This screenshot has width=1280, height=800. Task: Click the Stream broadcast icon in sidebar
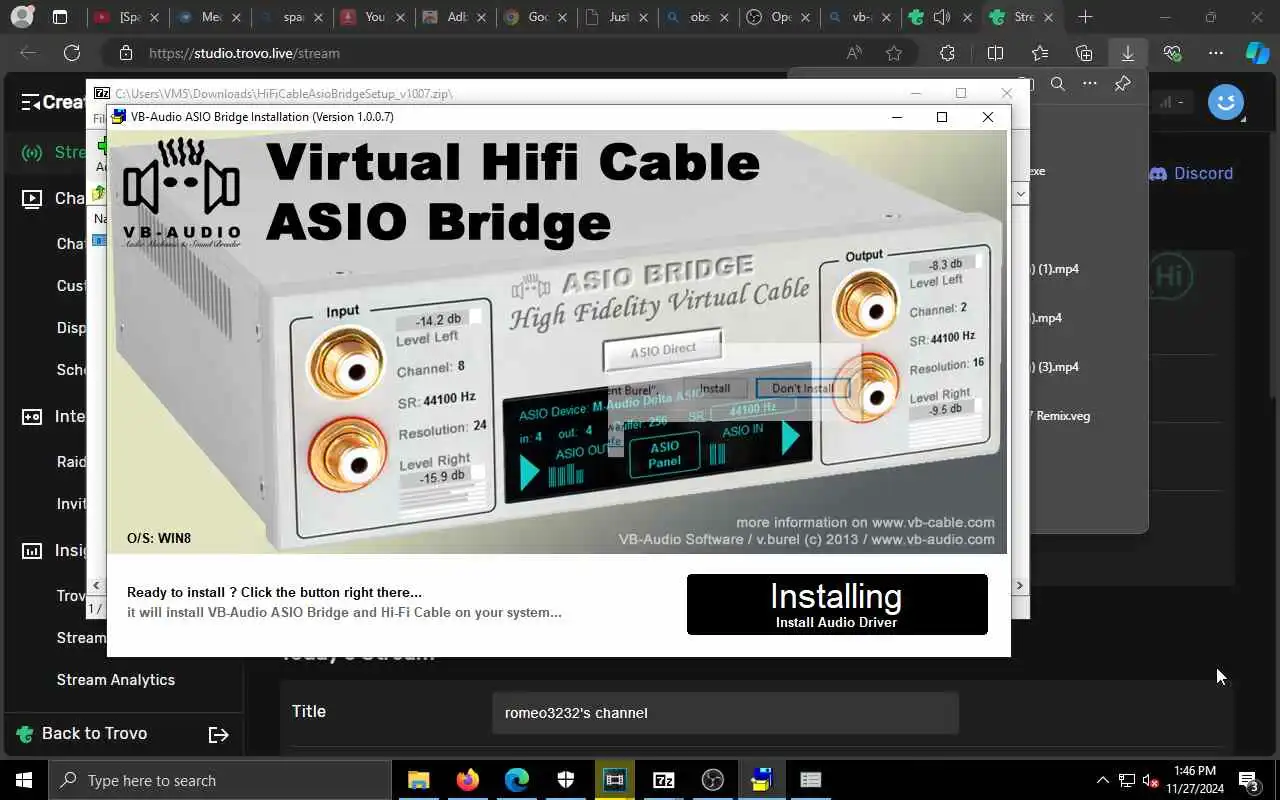32,153
